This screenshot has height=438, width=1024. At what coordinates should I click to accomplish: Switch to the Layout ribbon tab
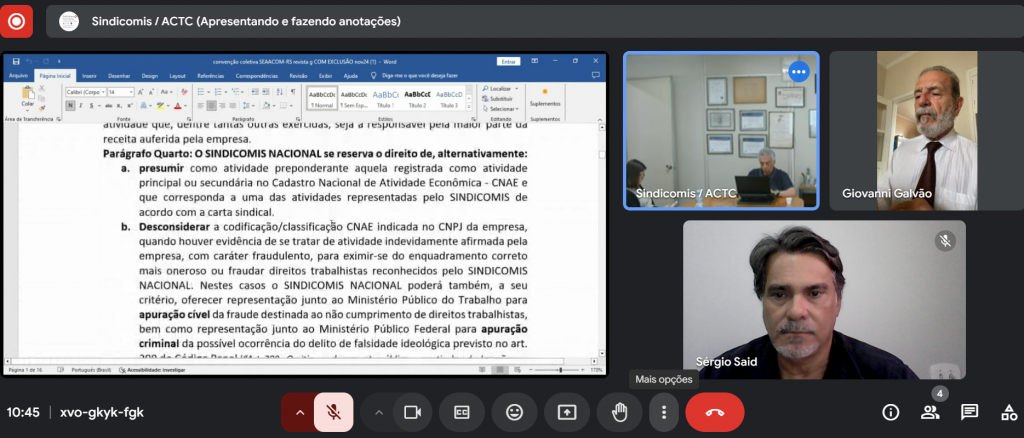[177, 75]
